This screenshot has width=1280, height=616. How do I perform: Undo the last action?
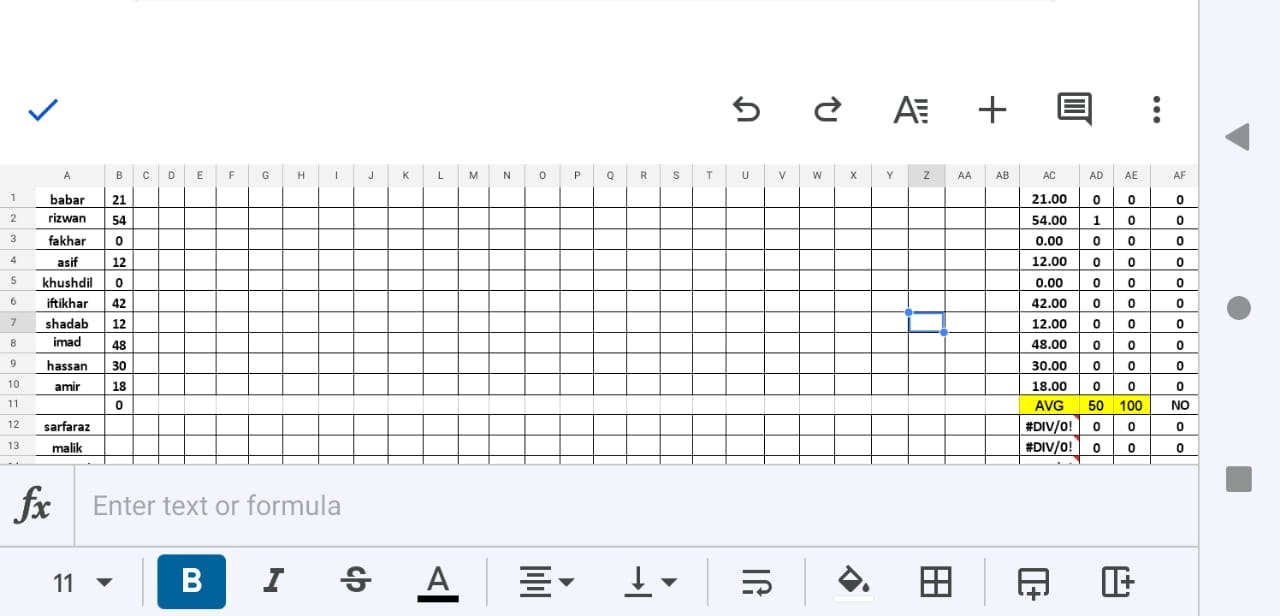(x=746, y=109)
